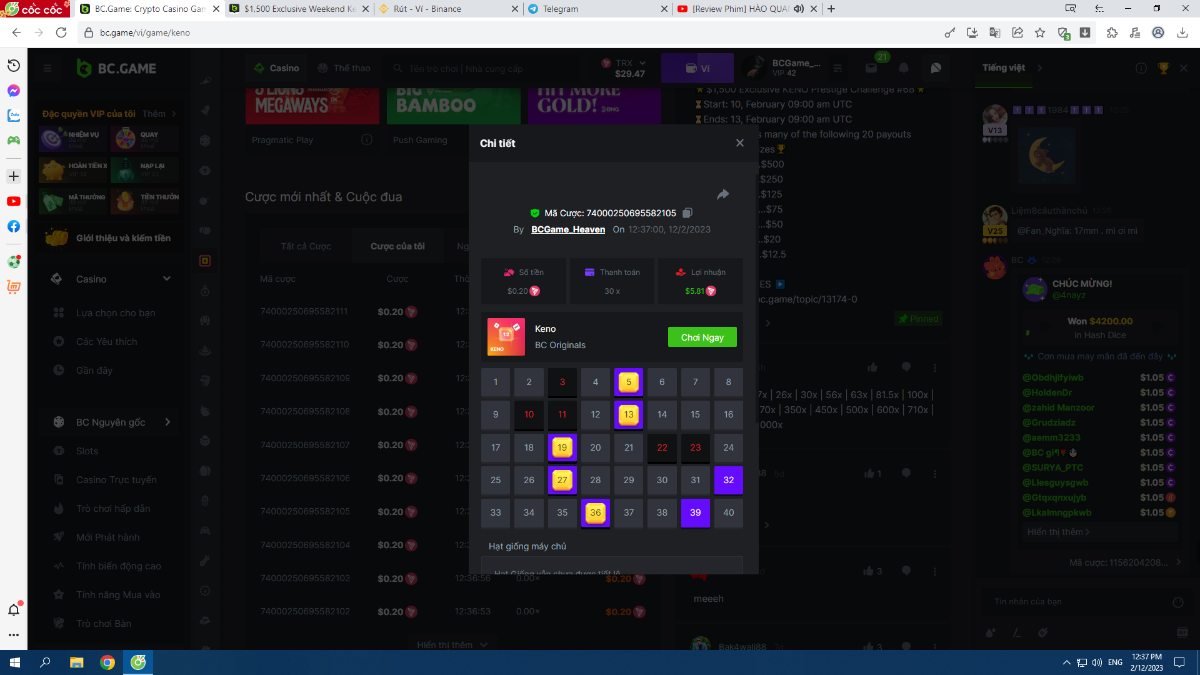Viewport: 1200px width, 675px height.
Task: Collapse the Casino sidebar section
Action: click(167, 279)
